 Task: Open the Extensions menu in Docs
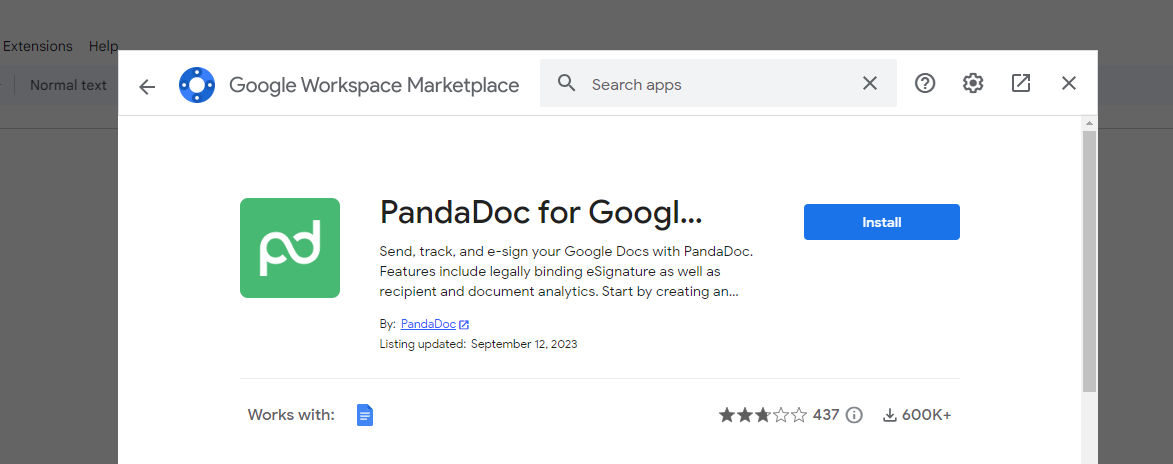click(37, 46)
